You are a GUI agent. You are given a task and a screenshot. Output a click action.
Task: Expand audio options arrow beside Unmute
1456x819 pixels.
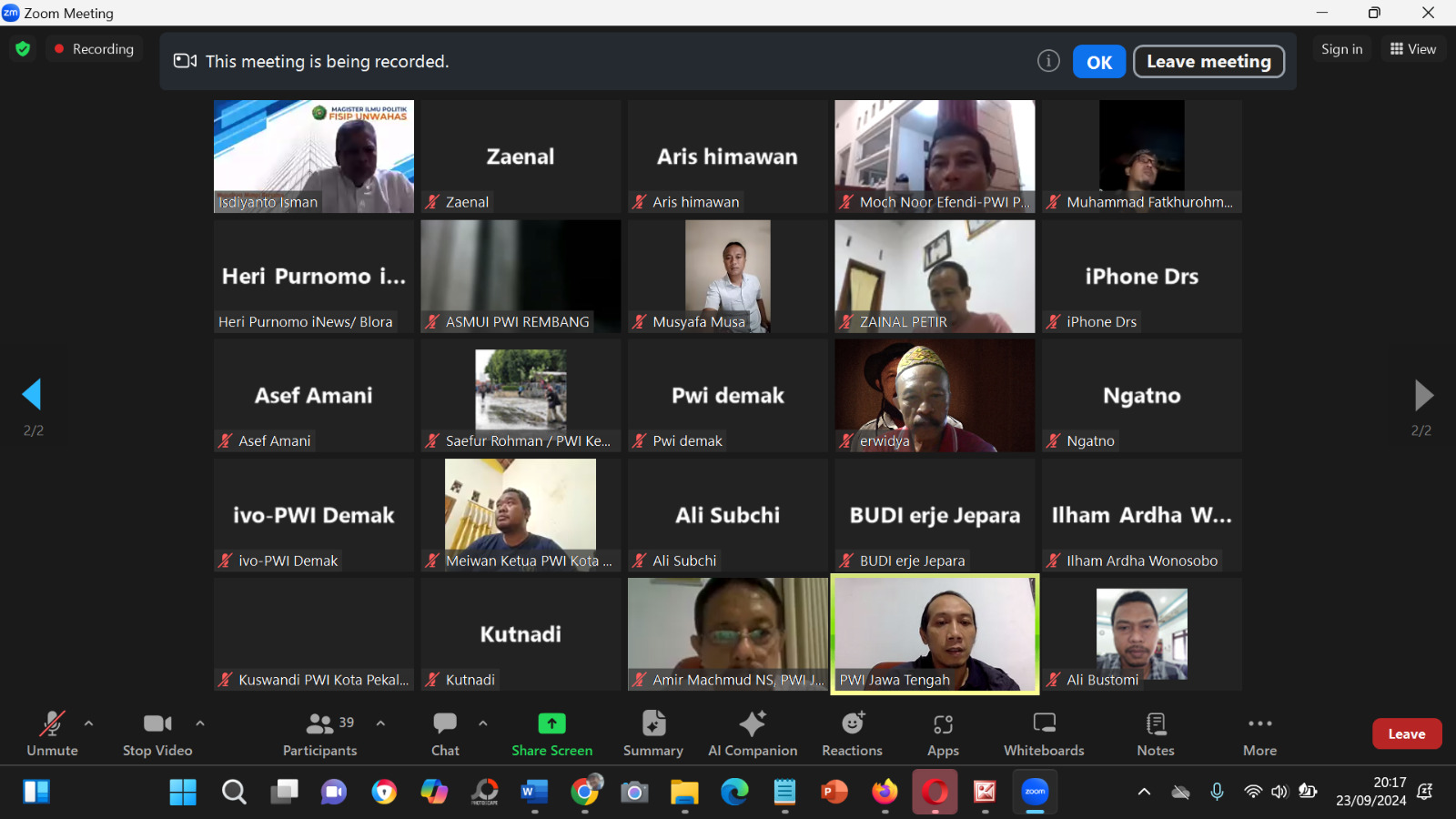tap(88, 723)
